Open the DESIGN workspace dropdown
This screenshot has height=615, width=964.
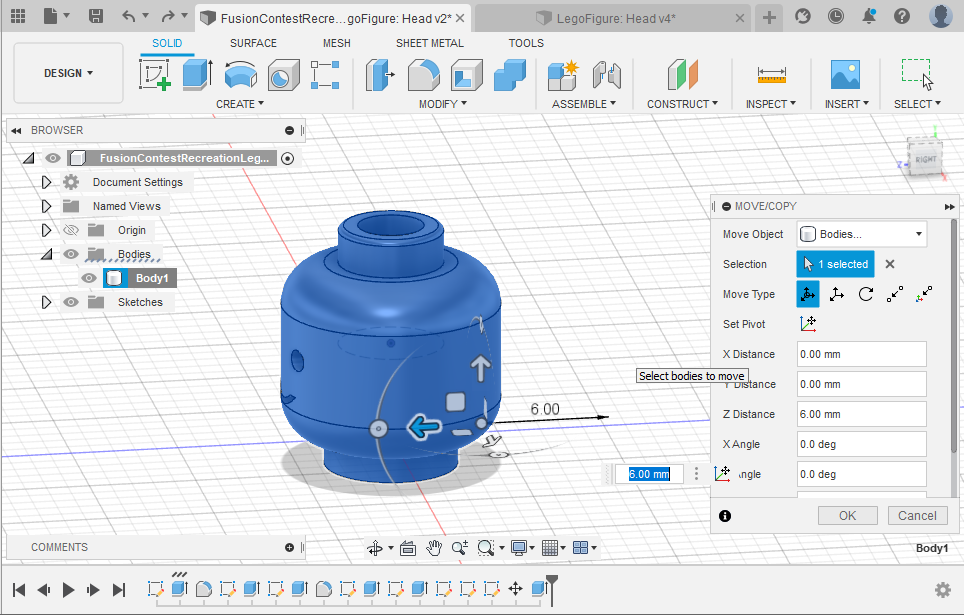coord(68,73)
